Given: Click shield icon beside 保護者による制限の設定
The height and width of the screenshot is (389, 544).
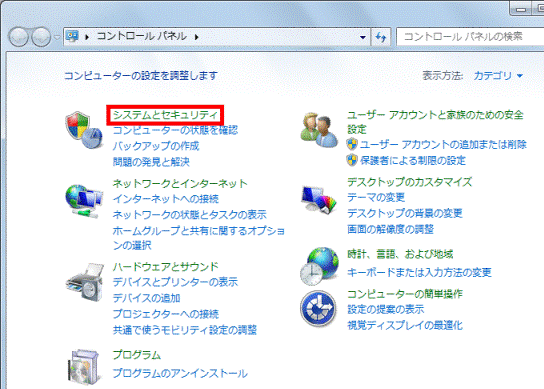Looking at the screenshot, I should point(352,160).
